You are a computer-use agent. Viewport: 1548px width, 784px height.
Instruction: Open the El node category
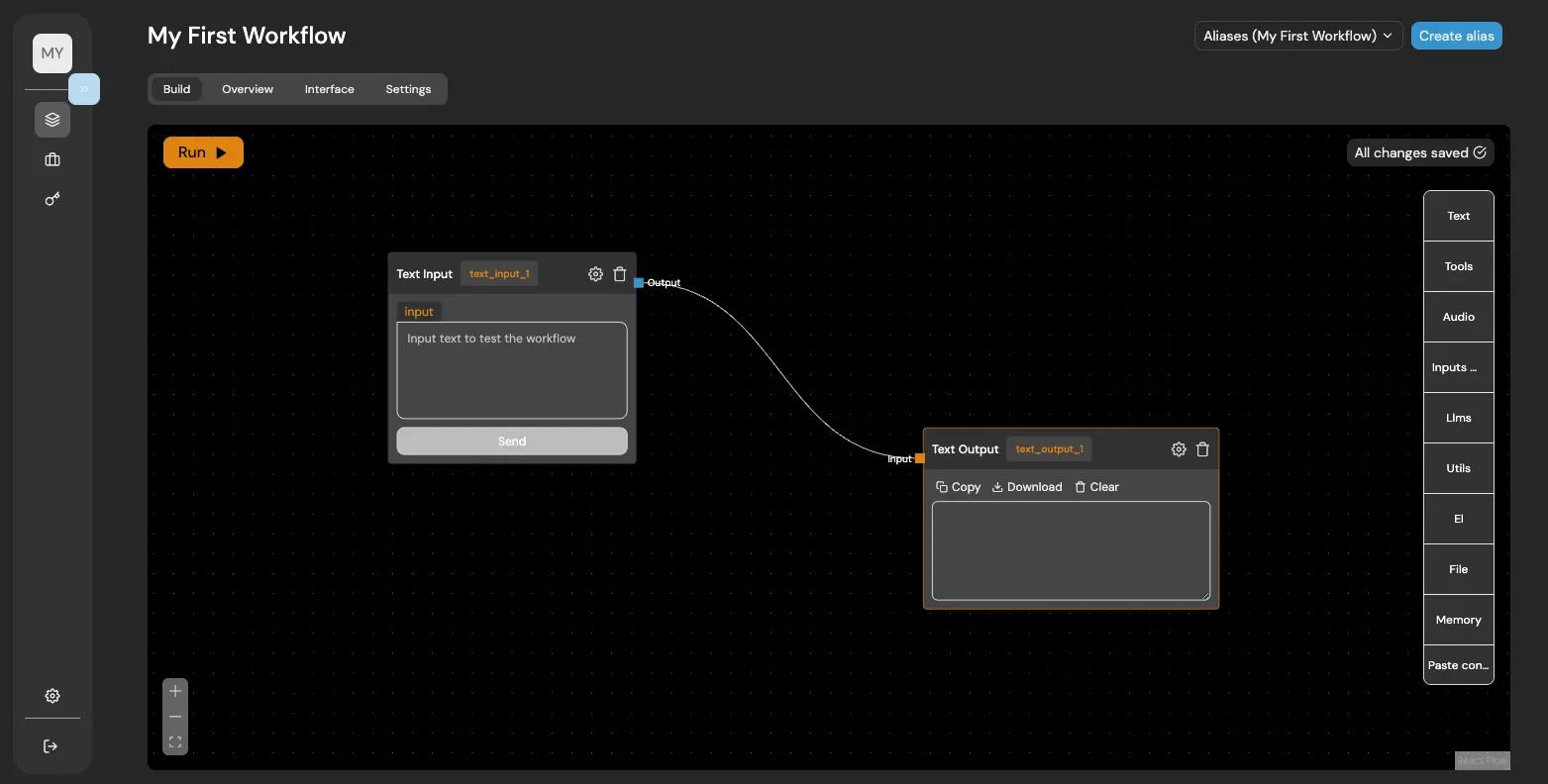(1459, 519)
